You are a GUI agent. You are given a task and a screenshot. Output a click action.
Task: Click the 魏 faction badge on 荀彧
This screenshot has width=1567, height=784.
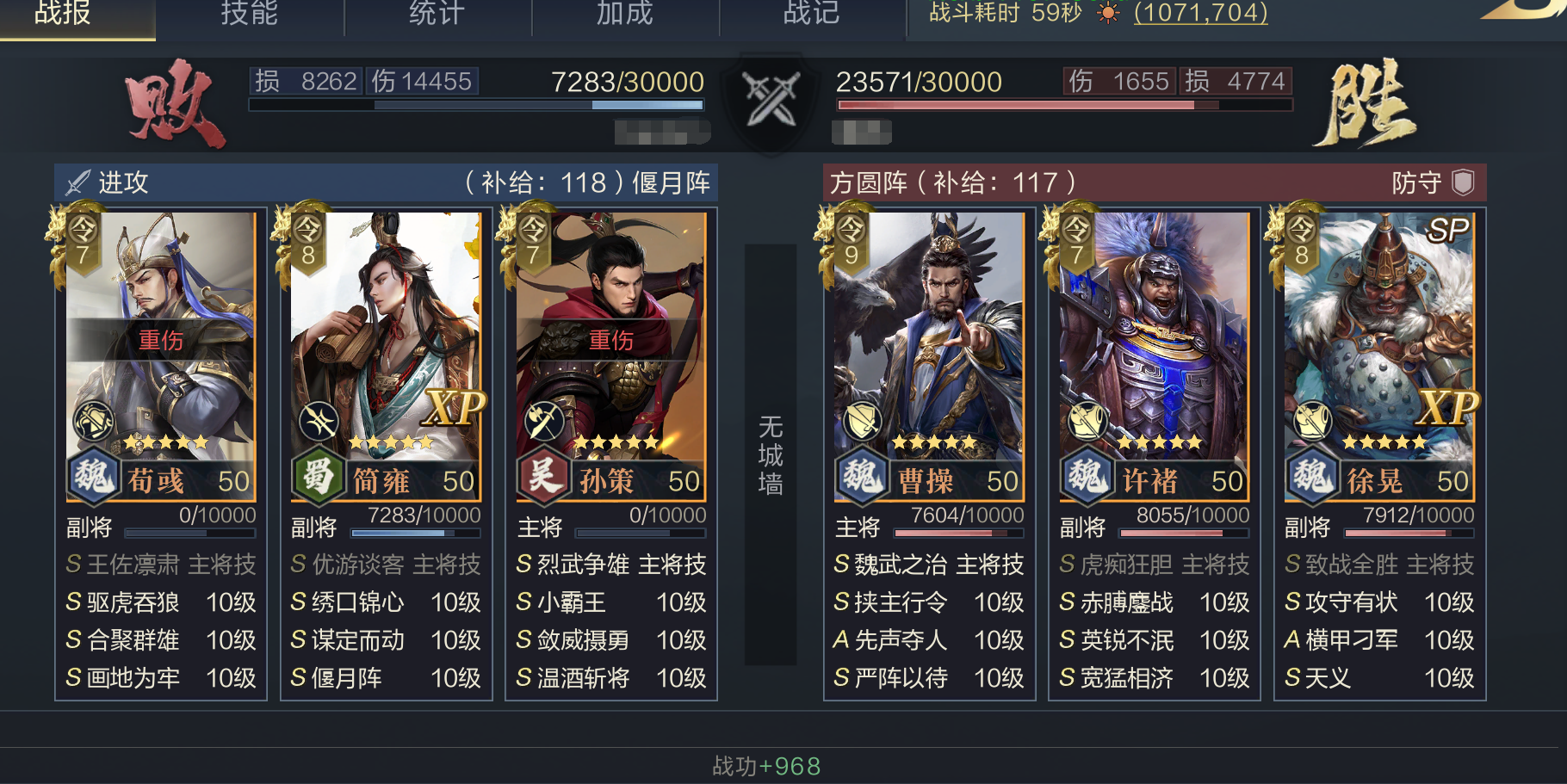point(93,475)
